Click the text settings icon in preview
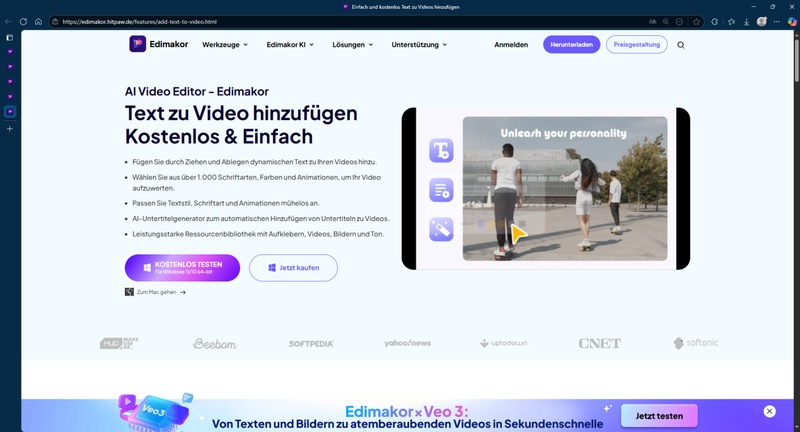Screen dimensions: 800x432 (441, 190)
